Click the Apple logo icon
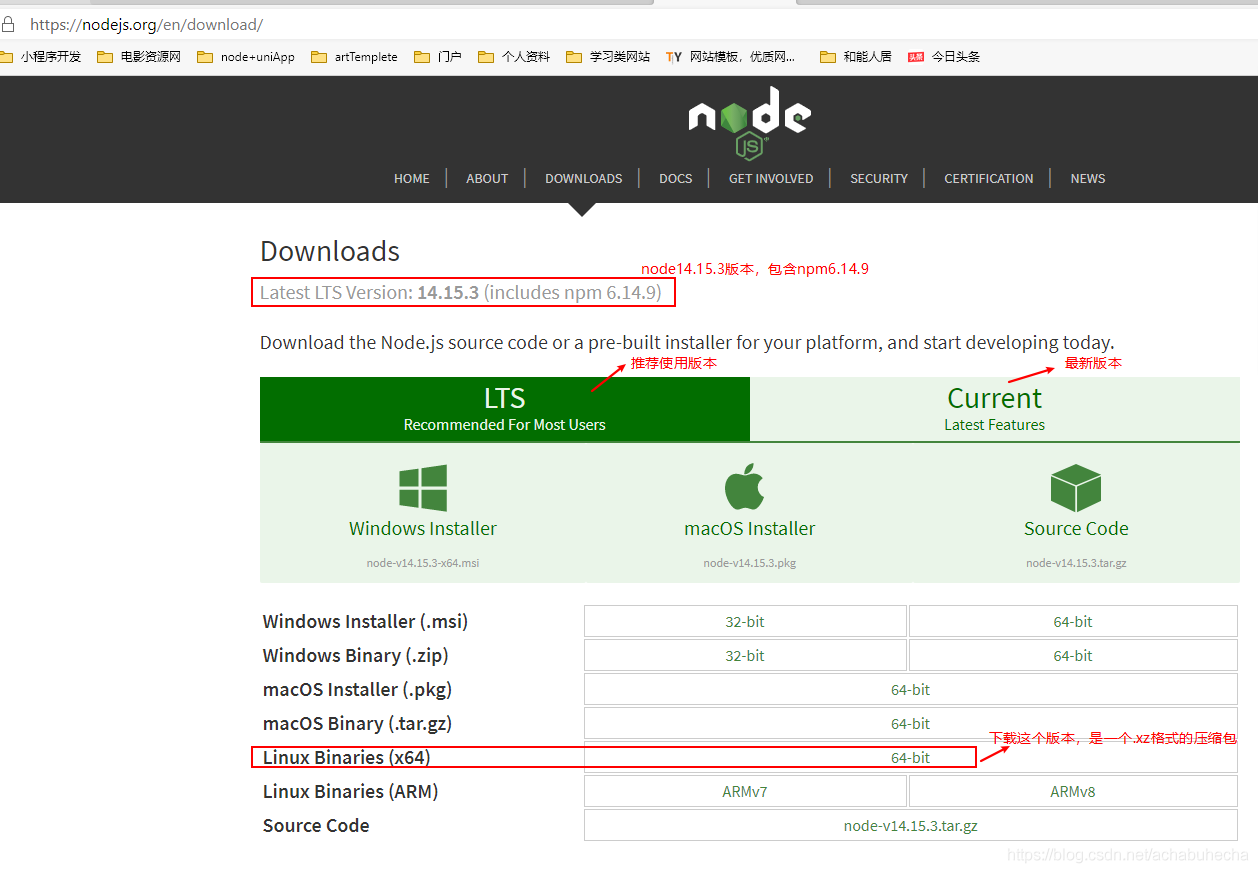 click(x=745, y=487)
